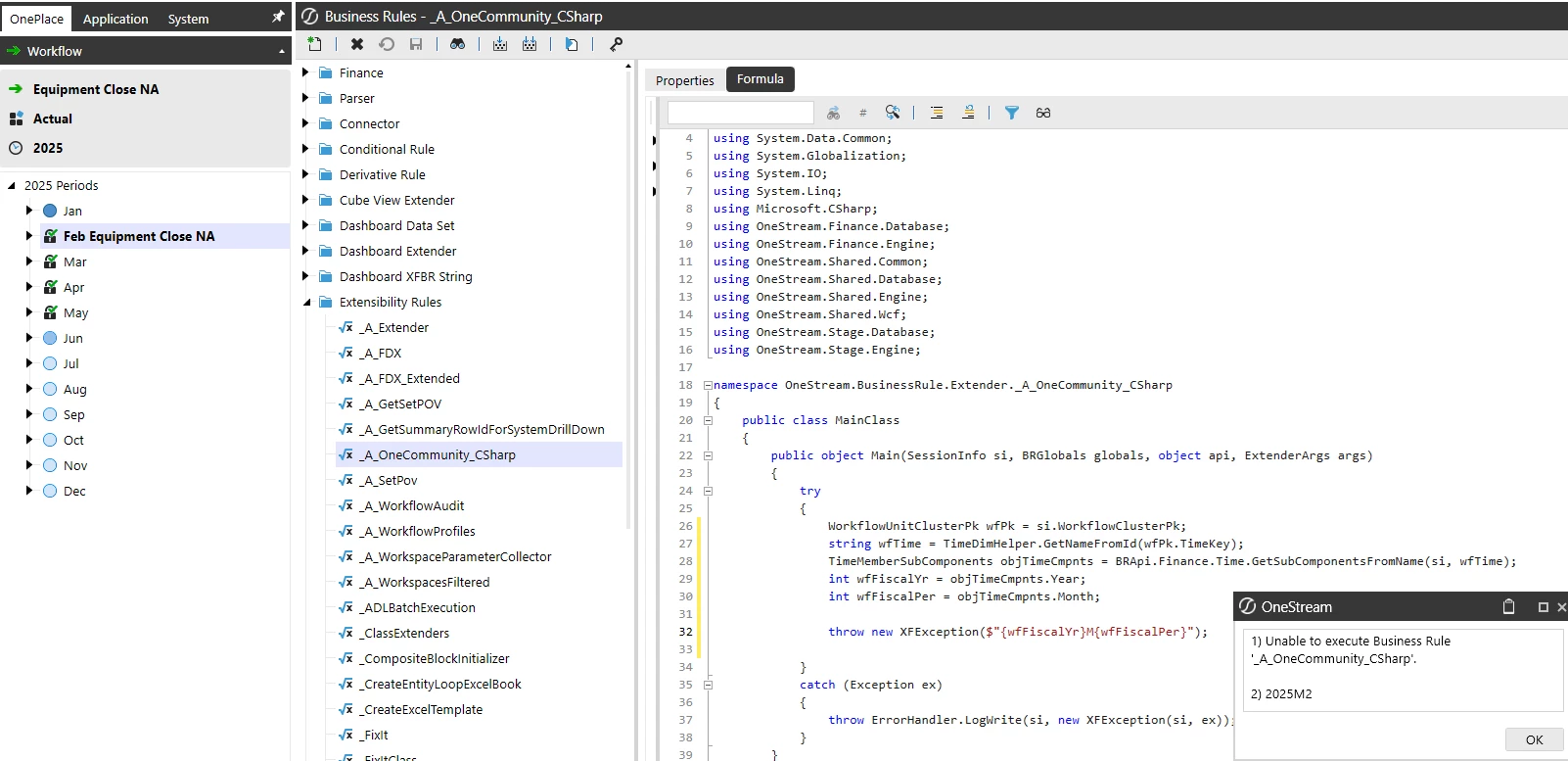Screen dimensions: 1568x761
Task: Open the System tab
Action: (188, 19)
